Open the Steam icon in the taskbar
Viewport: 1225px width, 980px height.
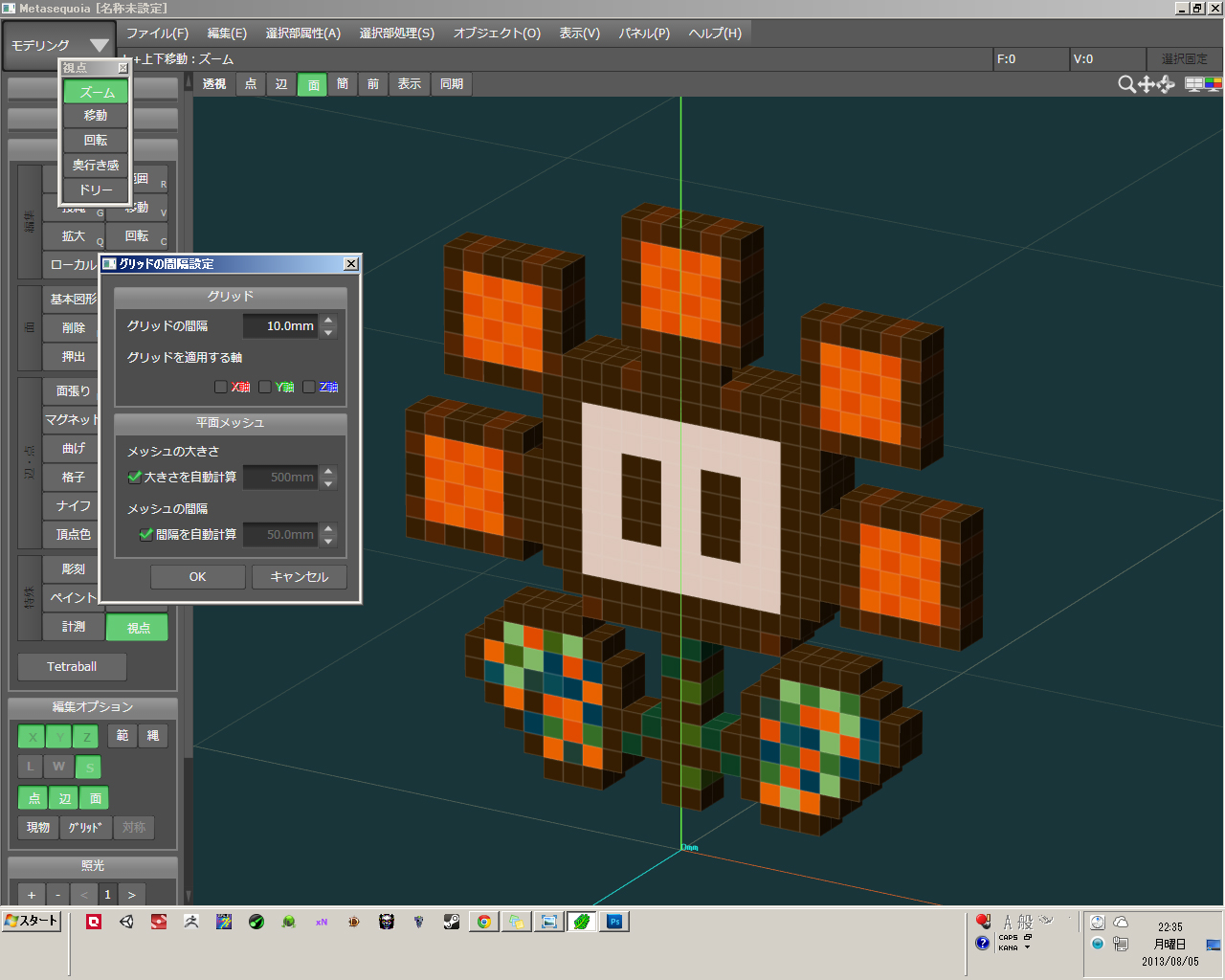tap(452, 922)
